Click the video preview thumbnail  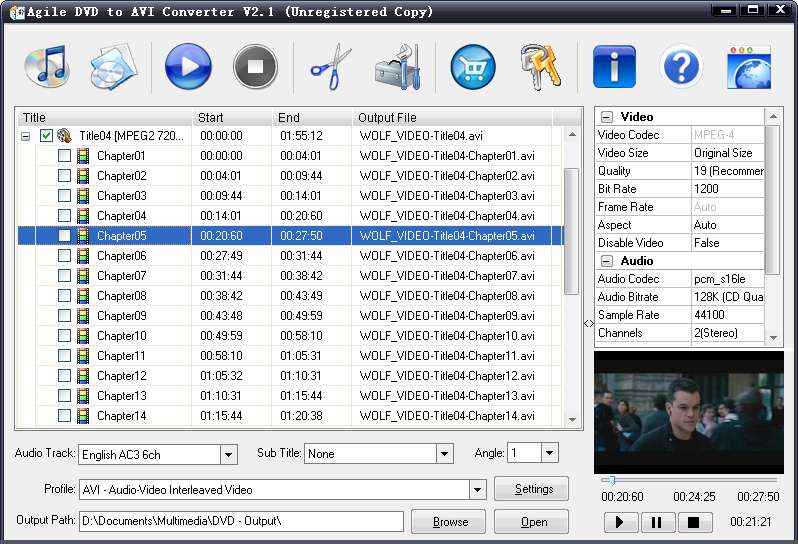coord(689,412)
